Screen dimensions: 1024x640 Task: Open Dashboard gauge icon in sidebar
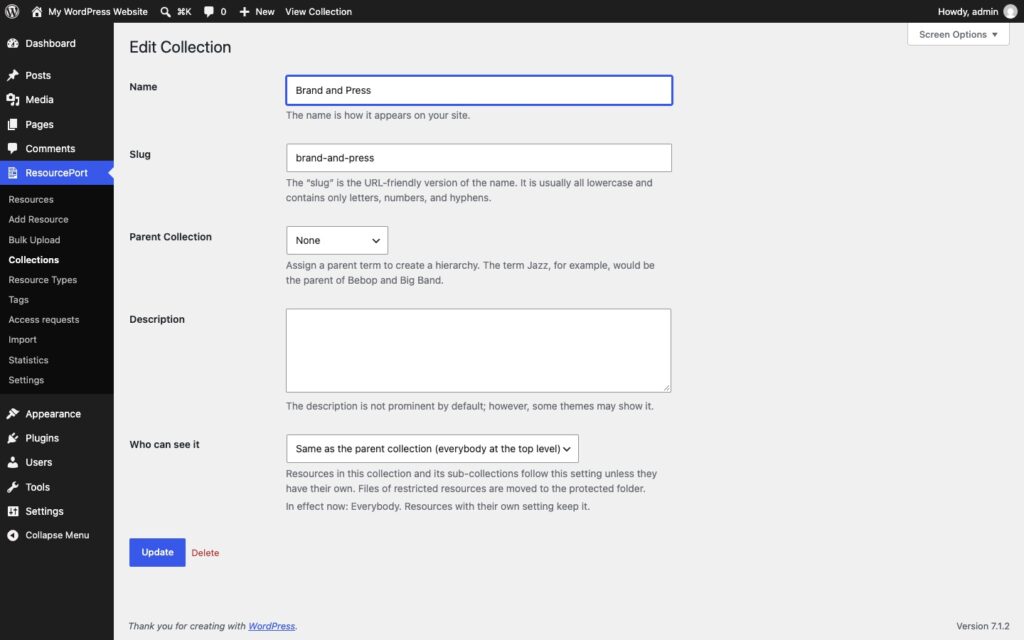[x=13, y=43]
